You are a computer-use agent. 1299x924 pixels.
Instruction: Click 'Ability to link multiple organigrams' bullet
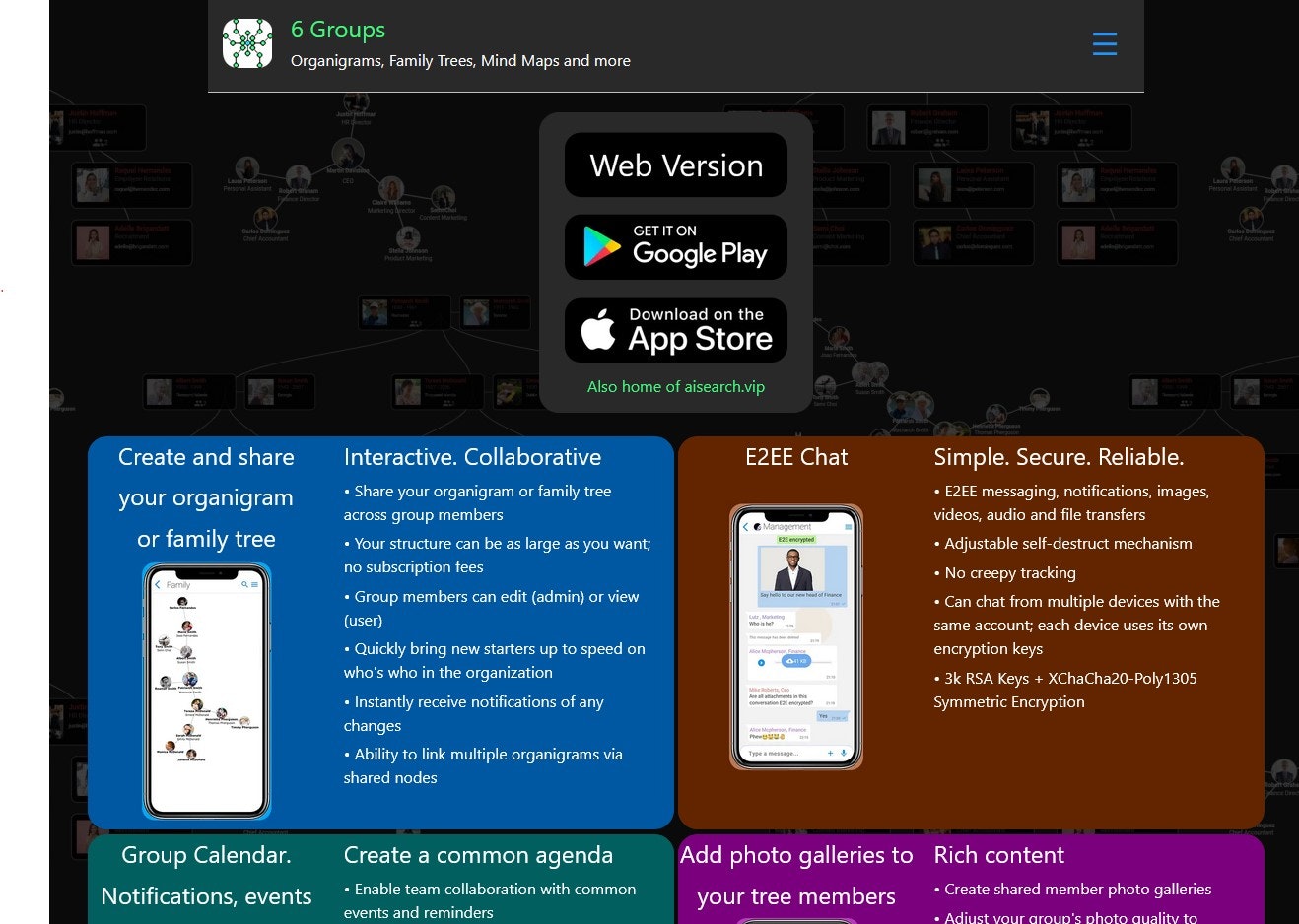pos(483,766)
